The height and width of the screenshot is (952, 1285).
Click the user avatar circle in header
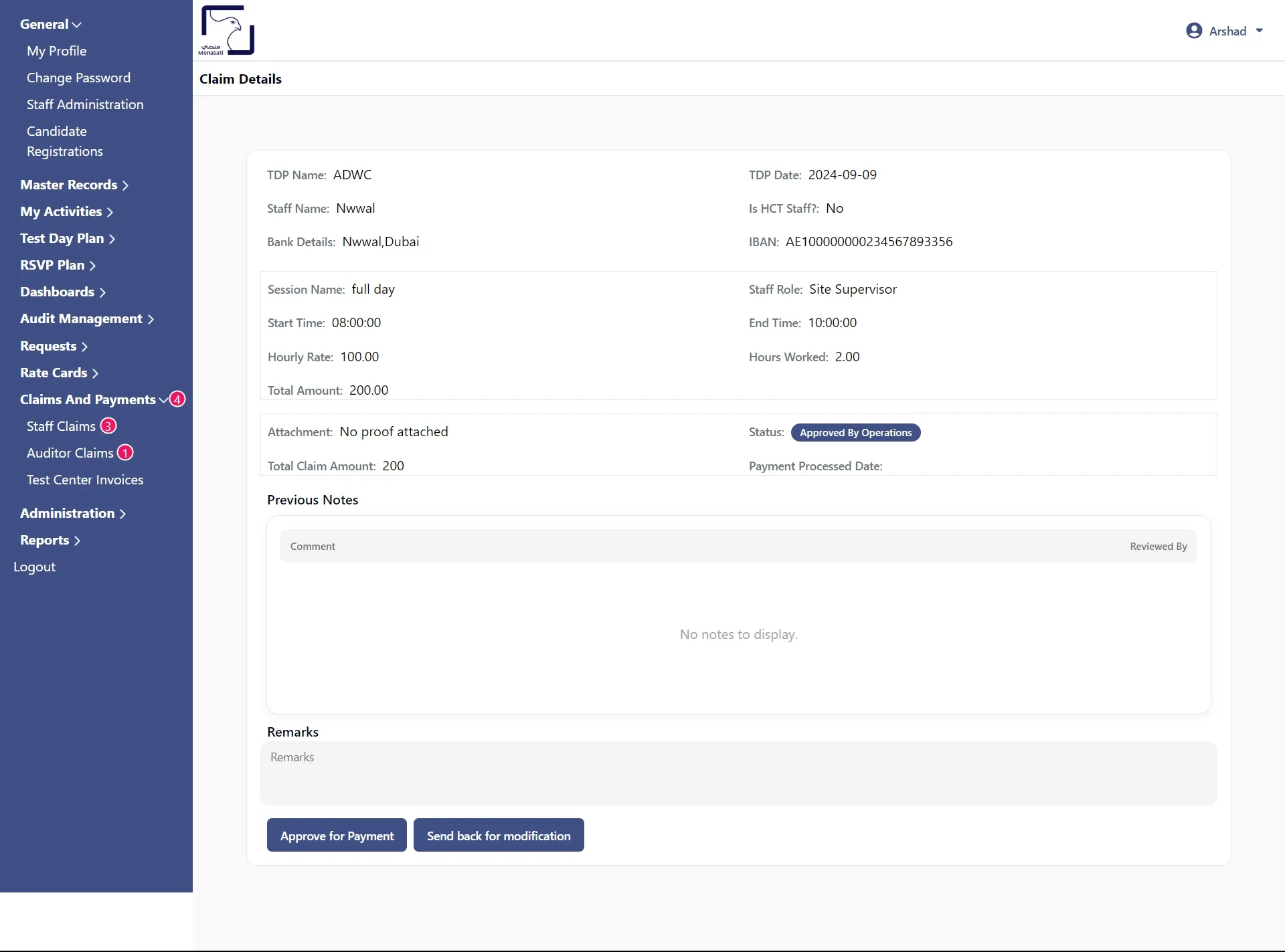pyautogui.click(x=1195, y=30)
